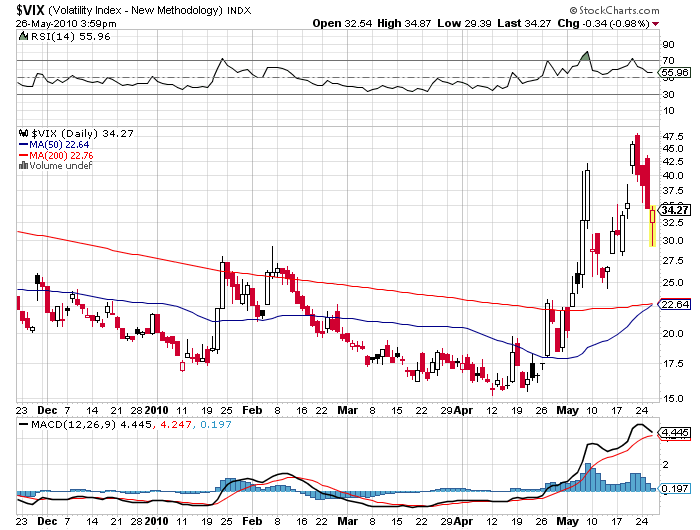Click the Dec label under the MACD panel
This screenshot has width=700, height=530.
[x=47, y=522]
